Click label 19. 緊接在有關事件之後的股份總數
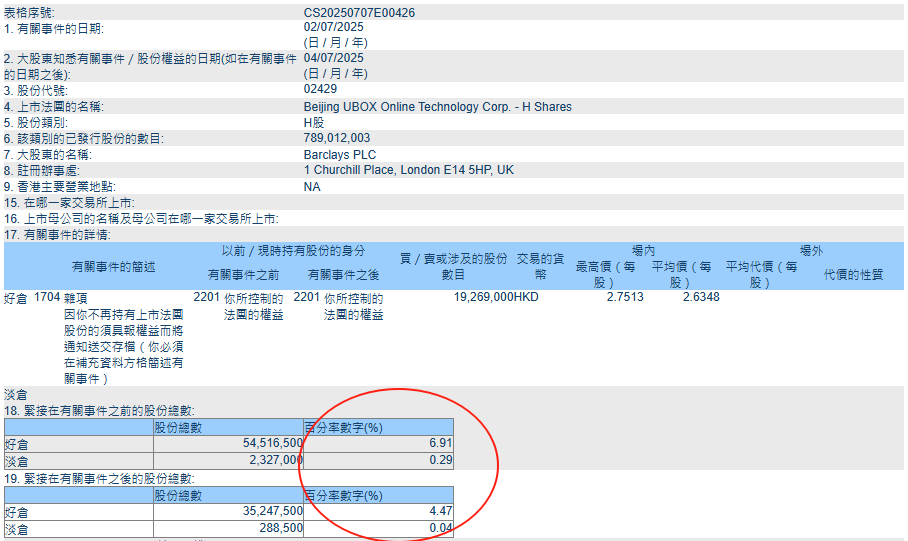 [99, 479]
